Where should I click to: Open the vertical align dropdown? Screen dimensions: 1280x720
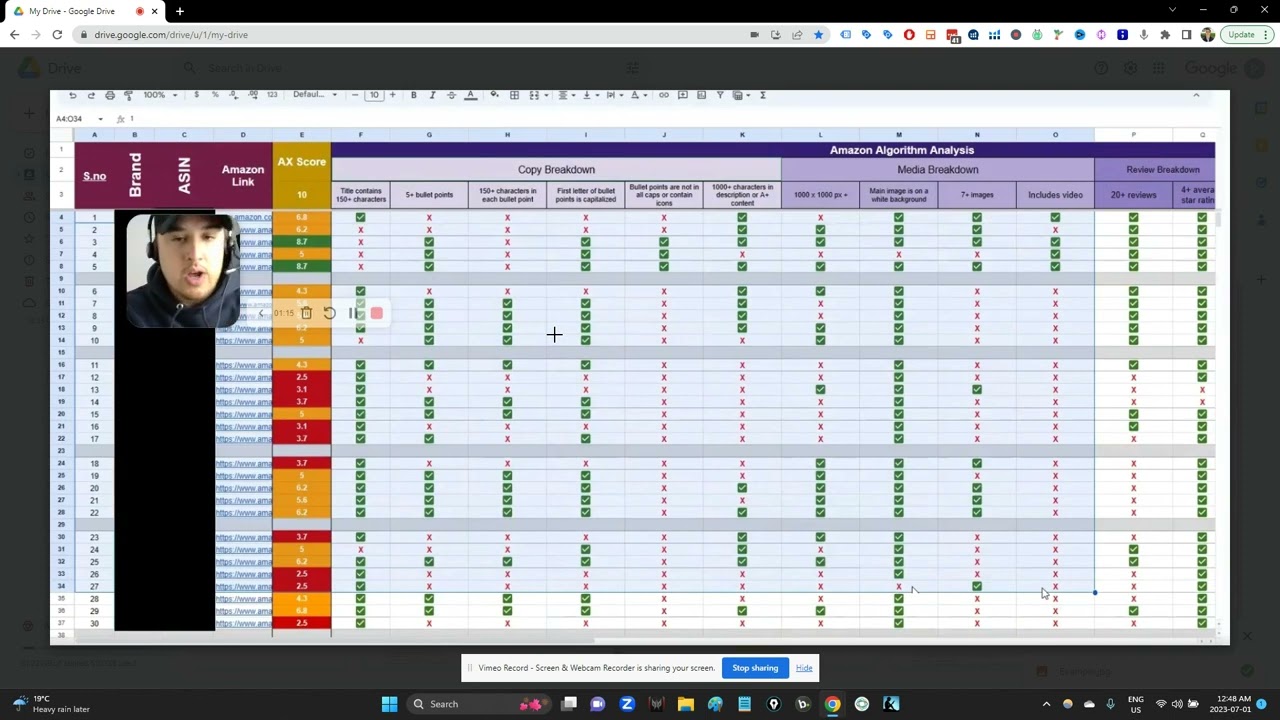[x=589, y=95]
